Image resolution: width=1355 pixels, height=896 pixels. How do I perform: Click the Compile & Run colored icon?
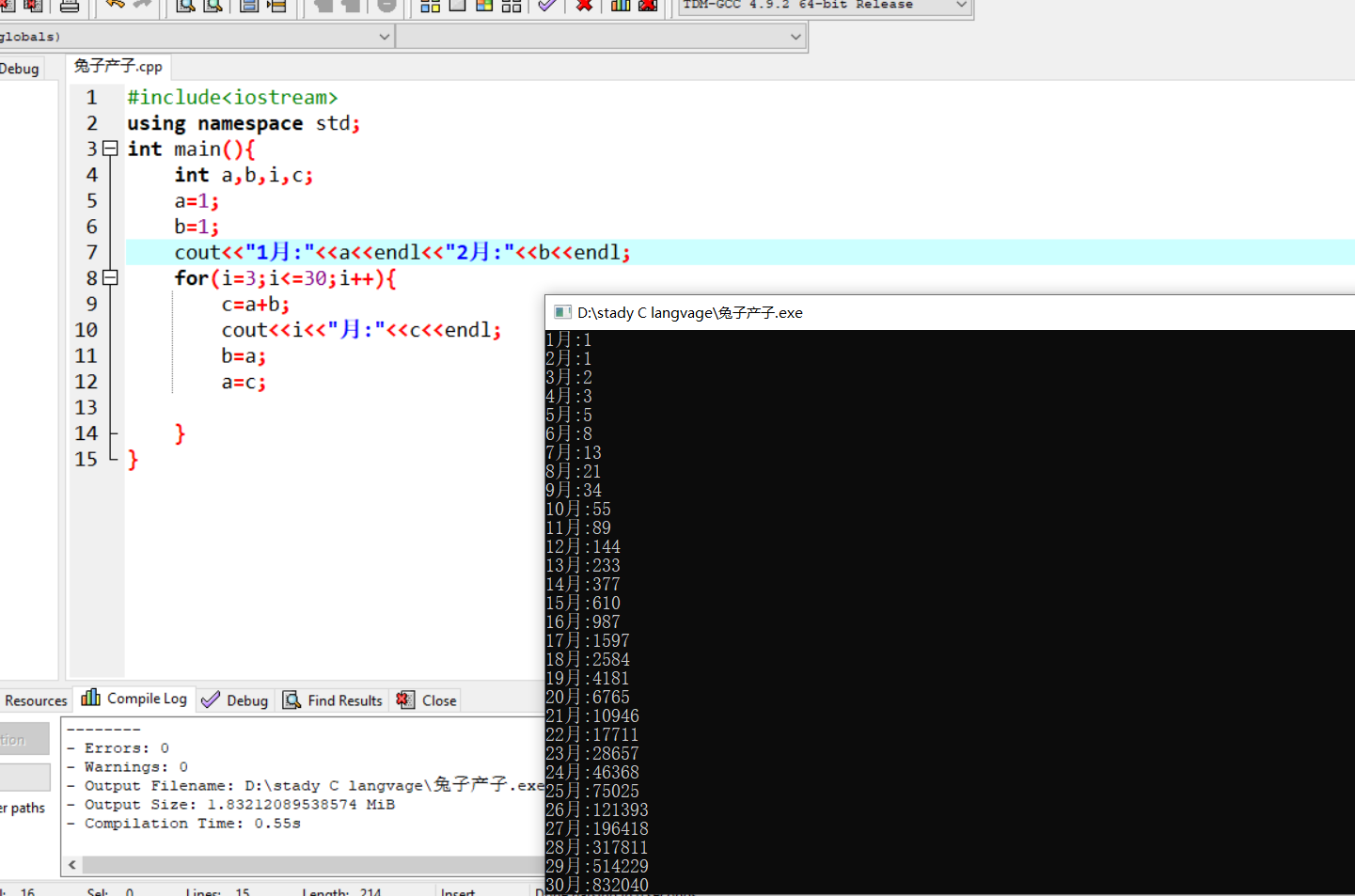484,6
